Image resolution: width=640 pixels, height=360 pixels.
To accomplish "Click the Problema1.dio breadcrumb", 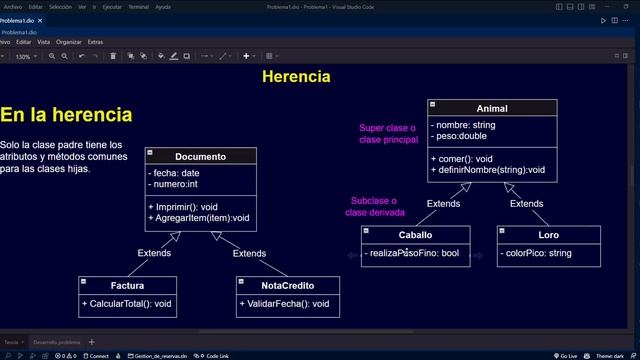I will coord(19,32).
